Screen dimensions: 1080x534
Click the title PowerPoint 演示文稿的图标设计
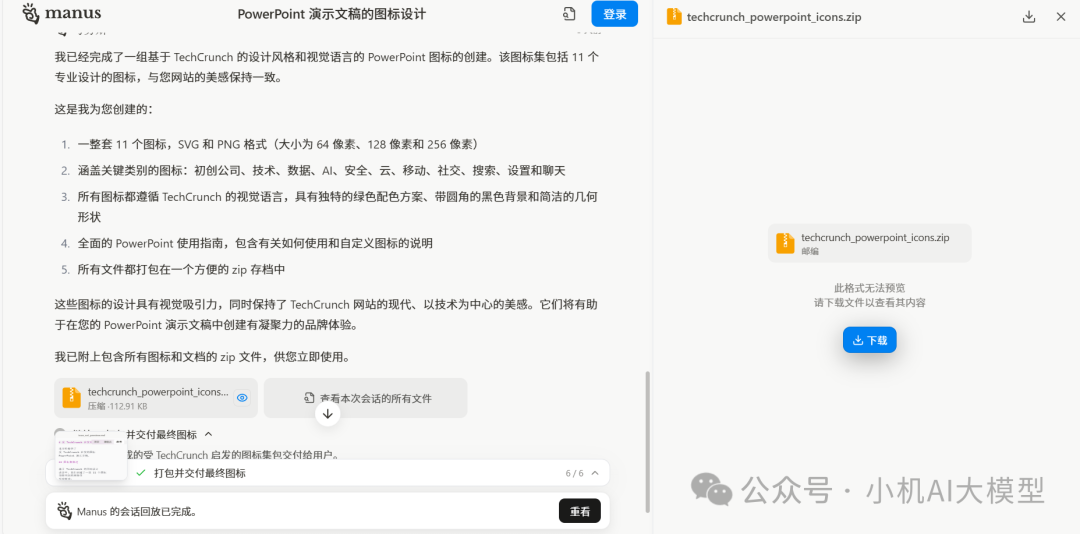coord(331,14)
